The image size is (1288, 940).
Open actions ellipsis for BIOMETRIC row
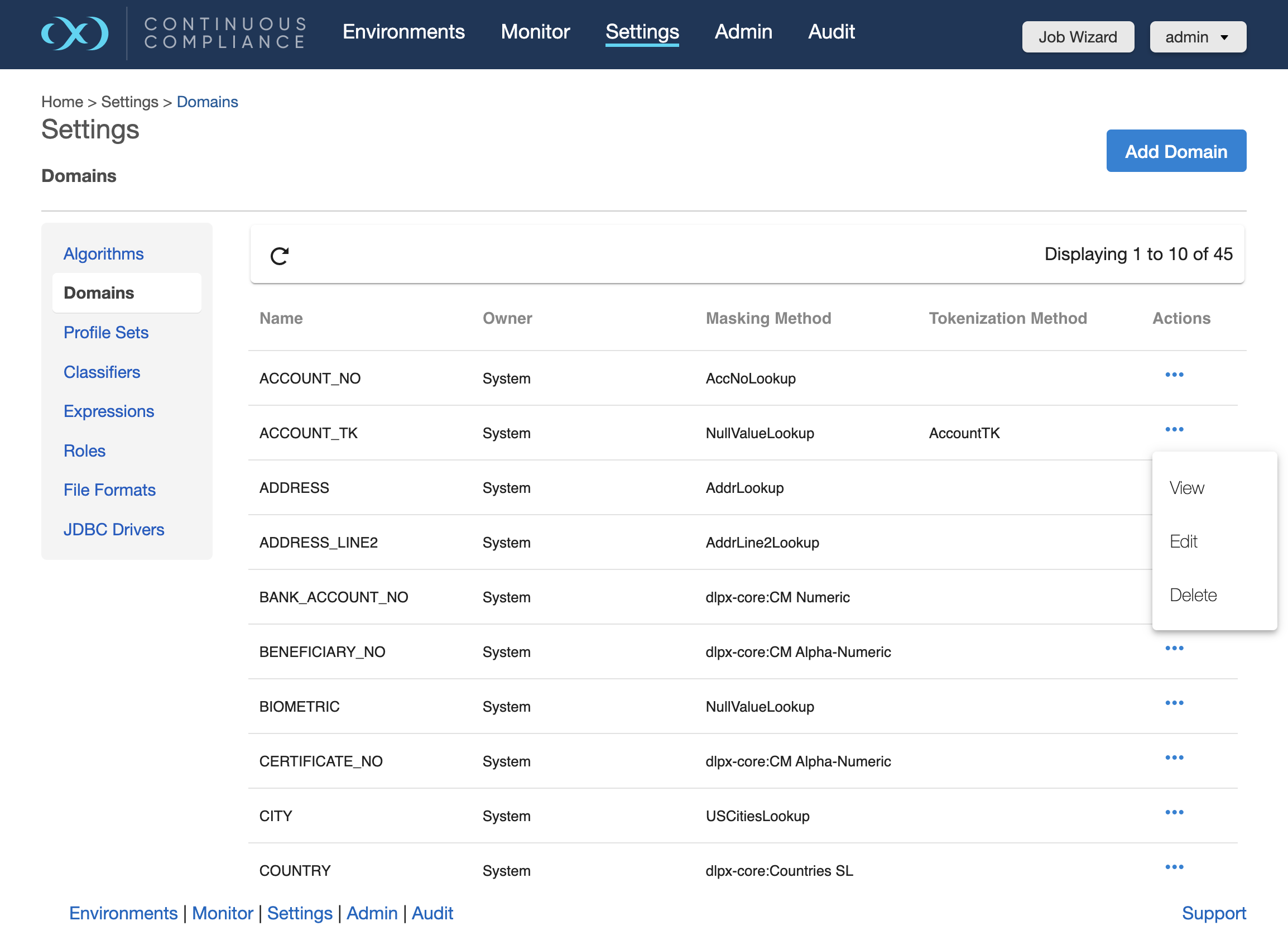(x=1174, y=703)
